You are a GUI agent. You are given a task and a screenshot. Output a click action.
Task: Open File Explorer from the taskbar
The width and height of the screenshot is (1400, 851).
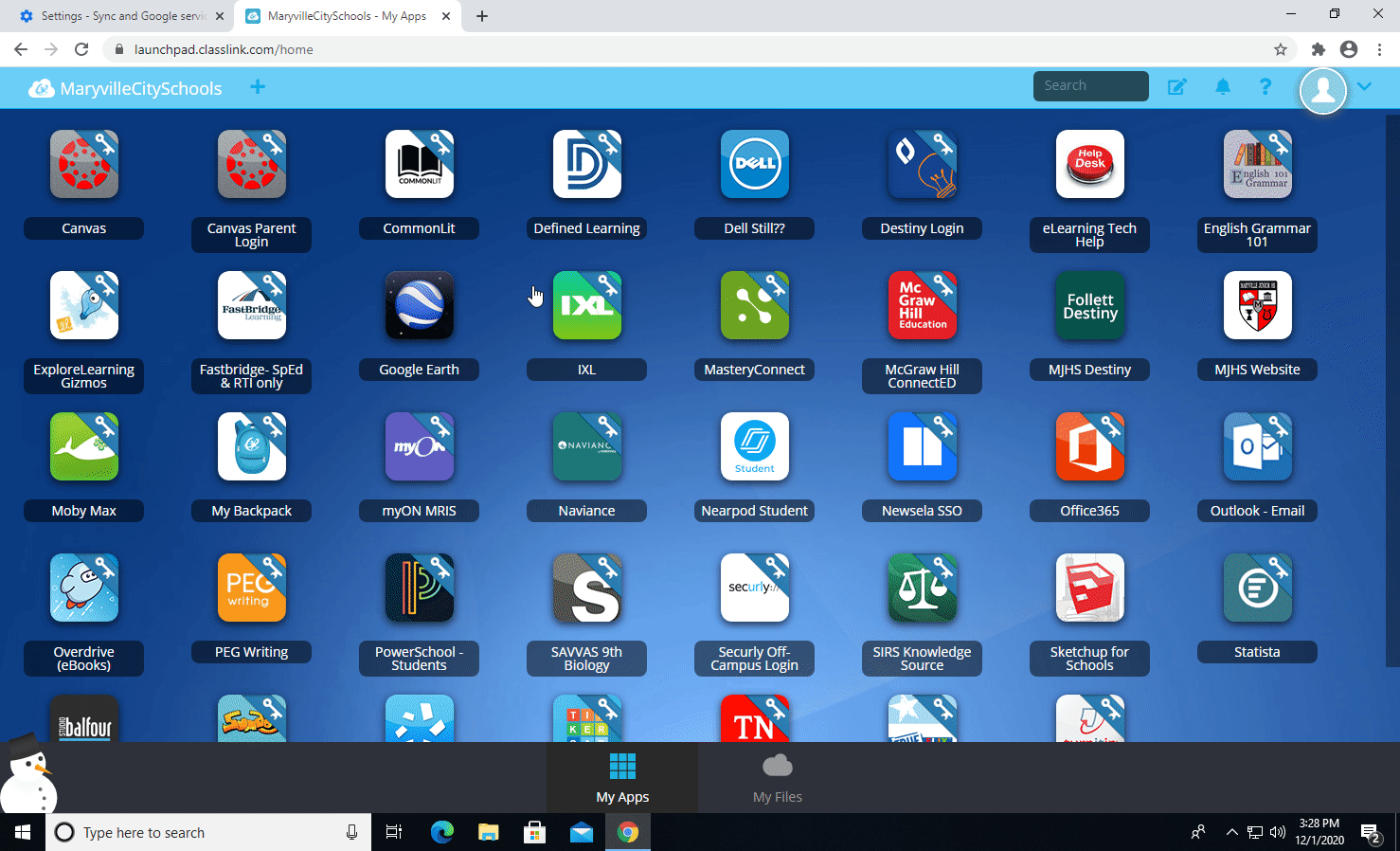click(488, 833)
